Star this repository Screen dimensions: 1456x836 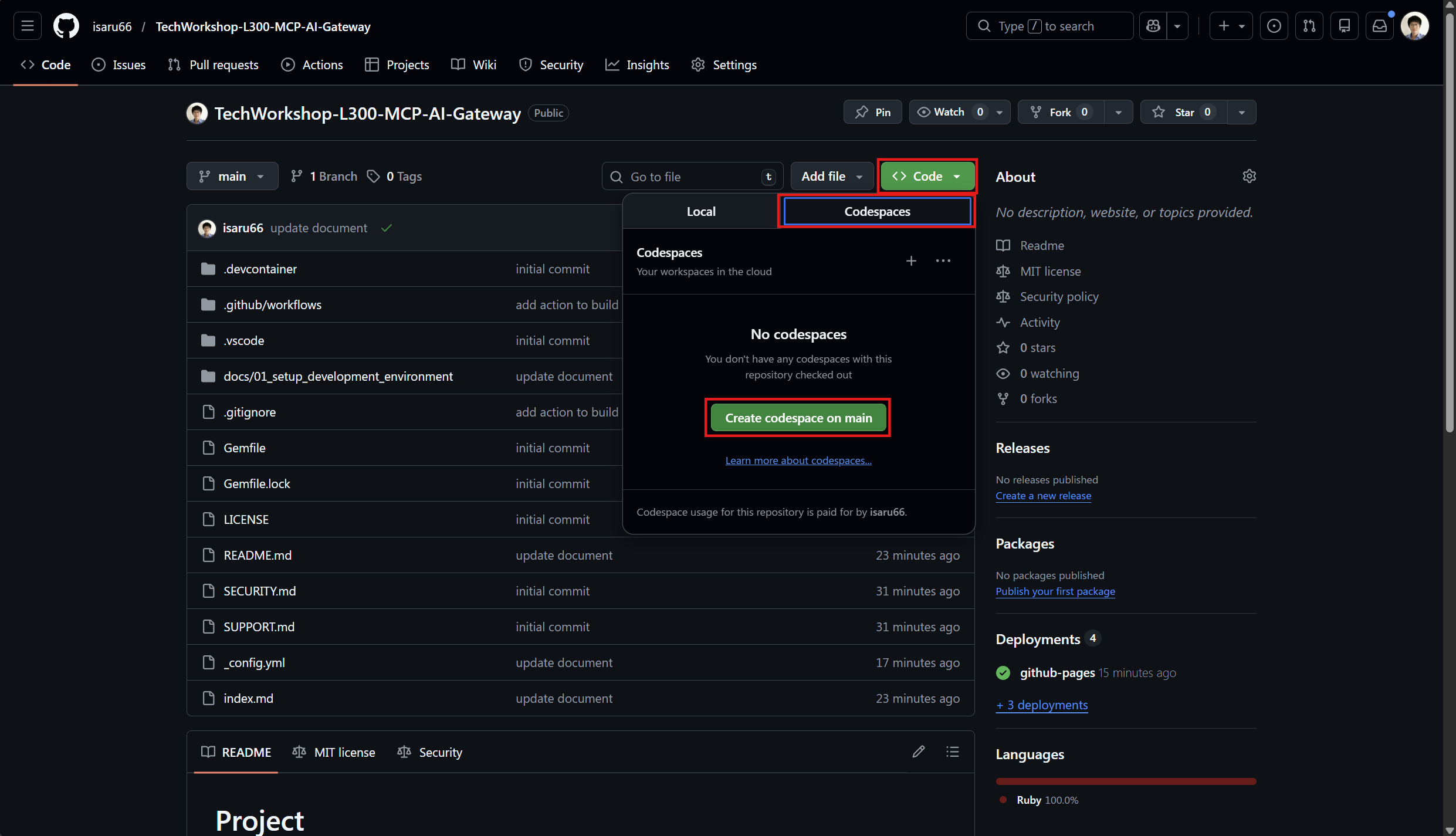click(x=1183, y=112)
